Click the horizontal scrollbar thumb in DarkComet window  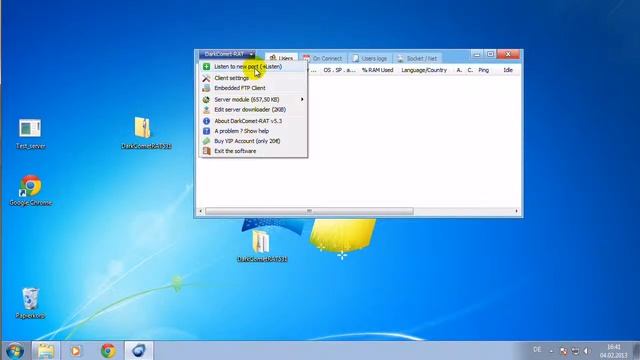pos(309,211)
